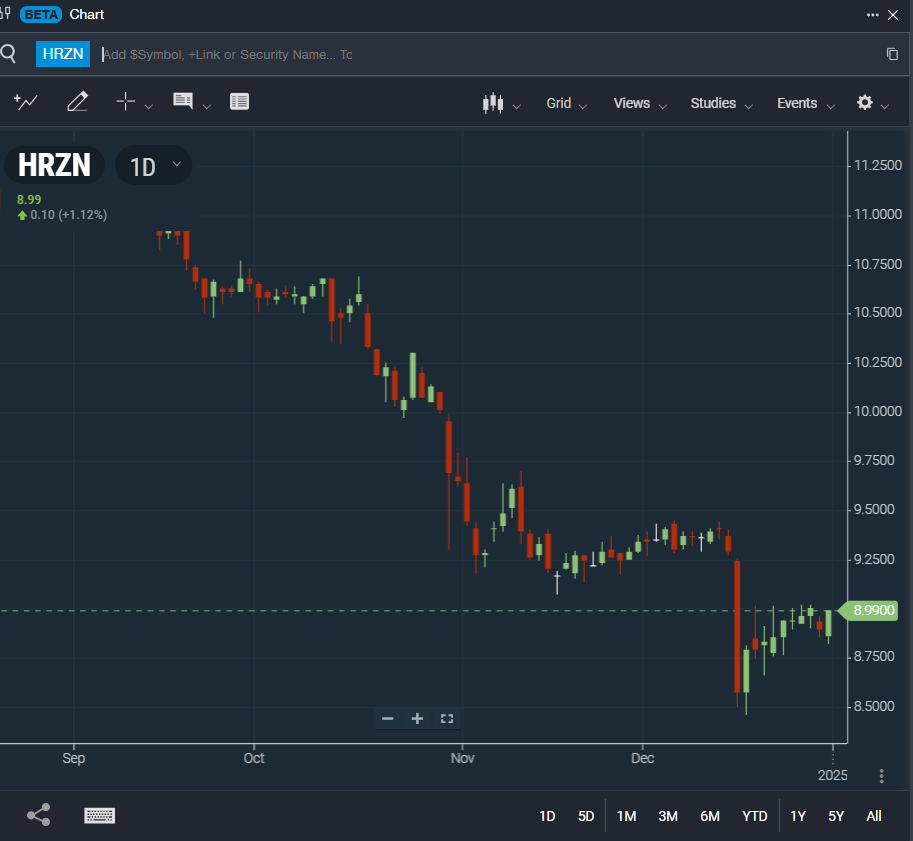The image size is (913, 841).
Task: Open the Grid menu
Action: pos(566,103)
